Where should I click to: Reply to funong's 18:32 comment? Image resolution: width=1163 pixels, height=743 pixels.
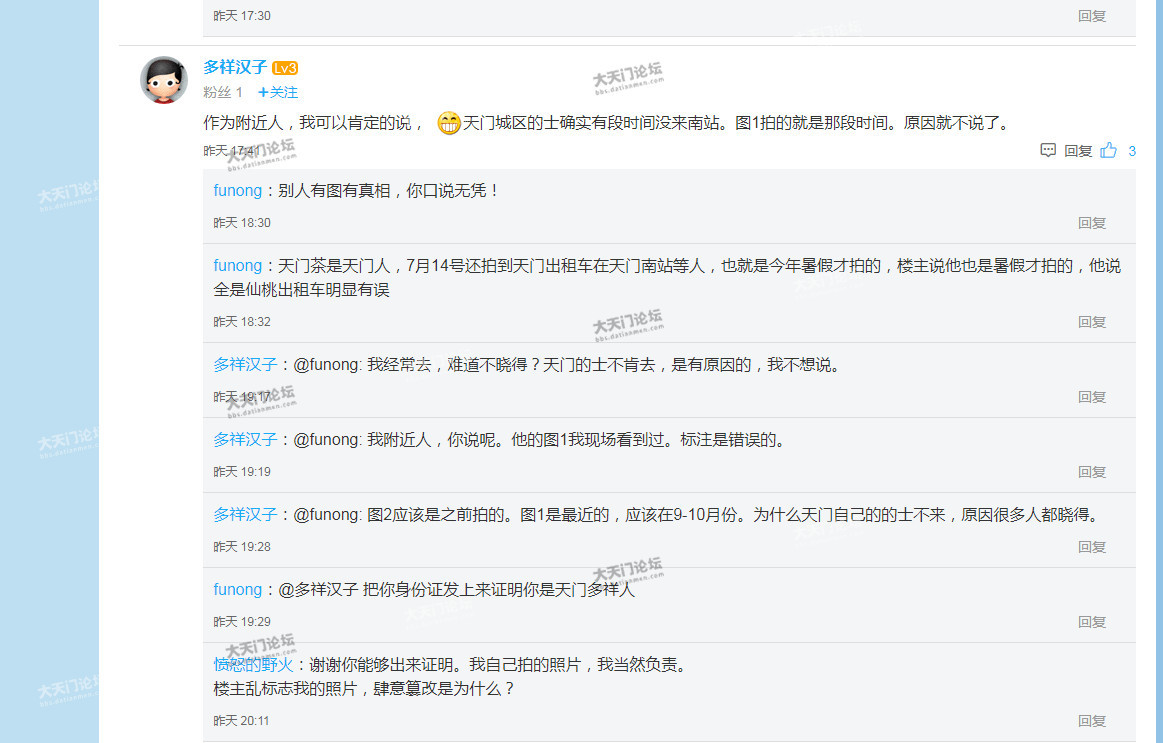pyautogui.click(x=1092, y=322)
